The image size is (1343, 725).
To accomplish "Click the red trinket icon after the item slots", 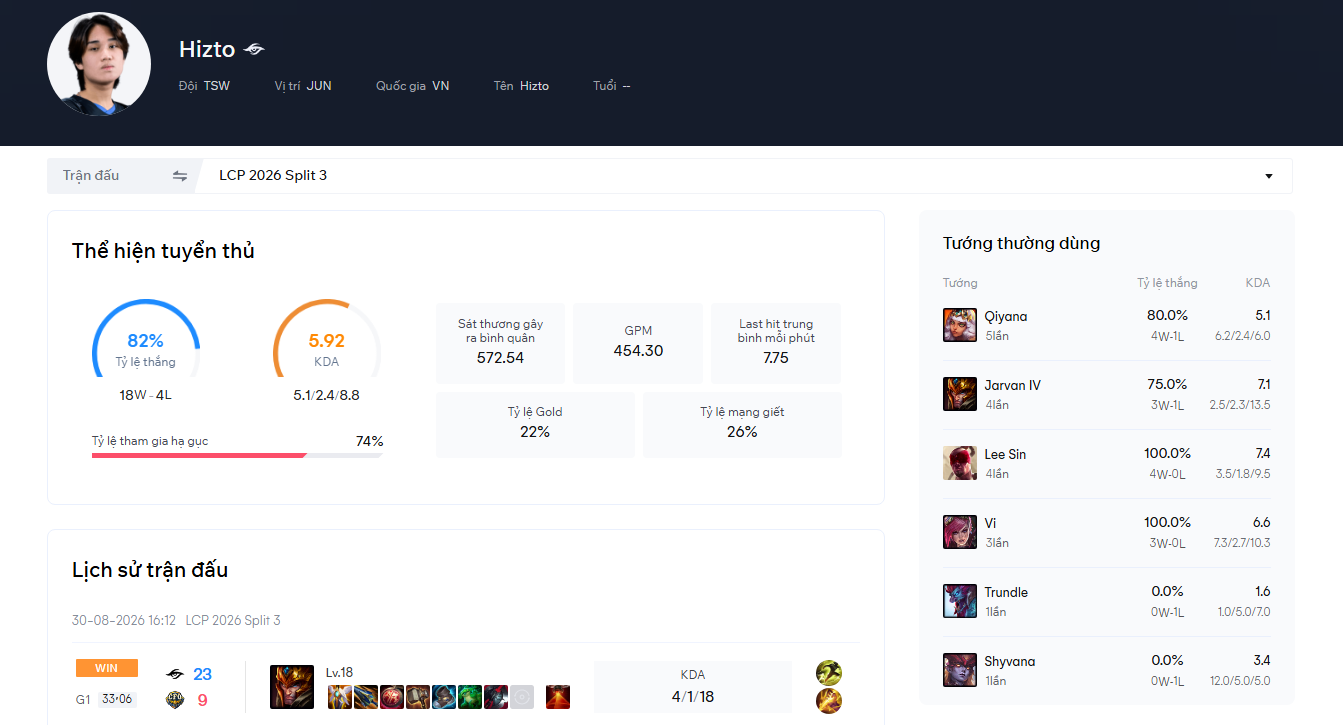I will [x=559, y=697].
